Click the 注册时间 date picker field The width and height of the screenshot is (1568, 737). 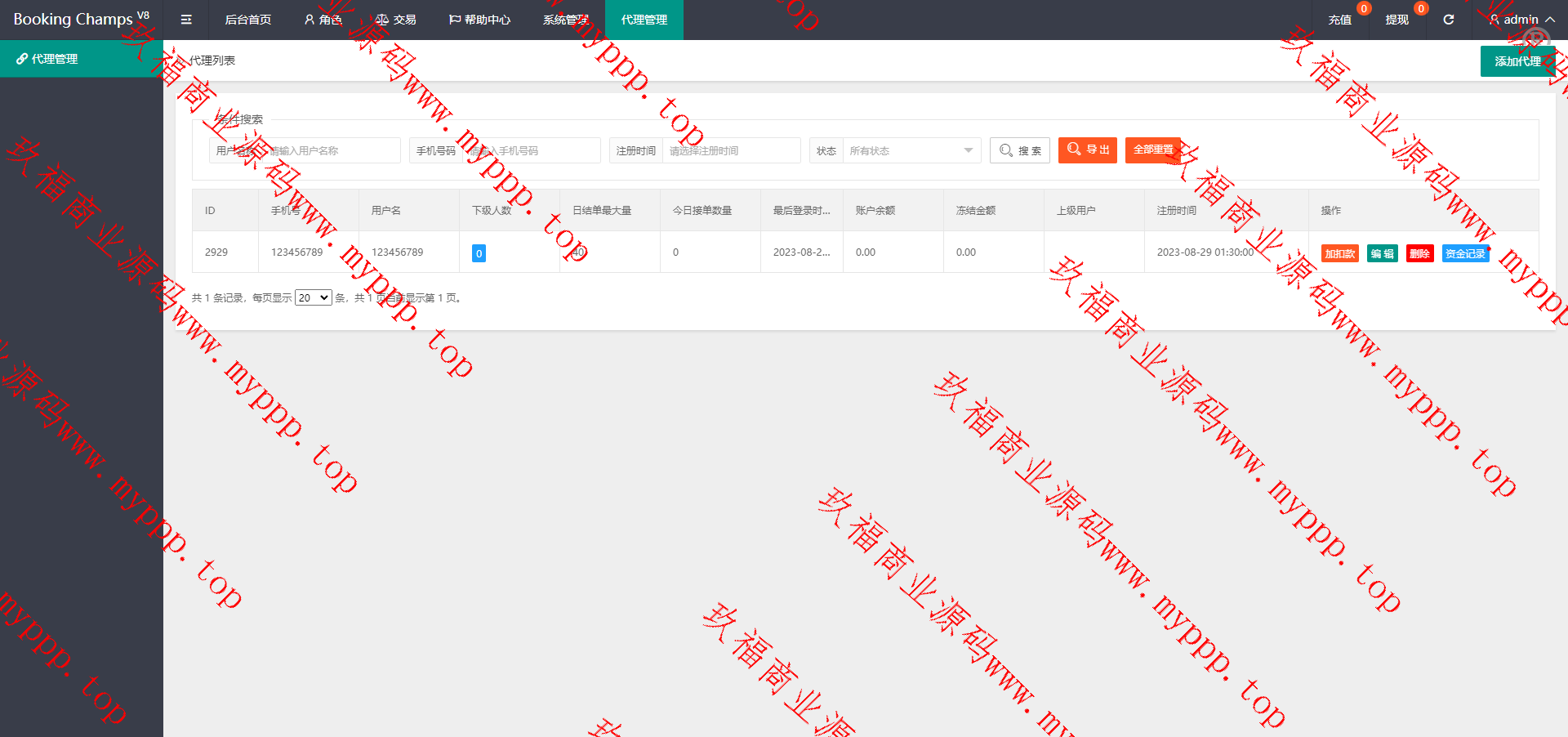[x=729, y=150]
